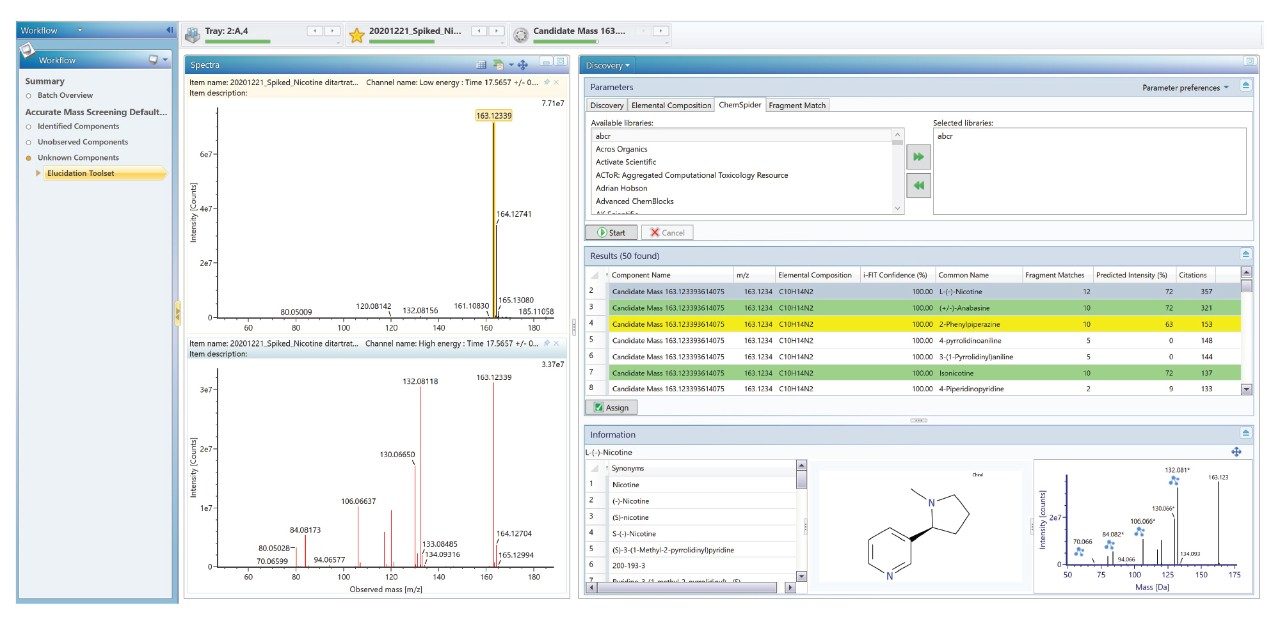Go to next candidate mass component arrow
Screen dimensions: 1280x626
pos(661,31)
